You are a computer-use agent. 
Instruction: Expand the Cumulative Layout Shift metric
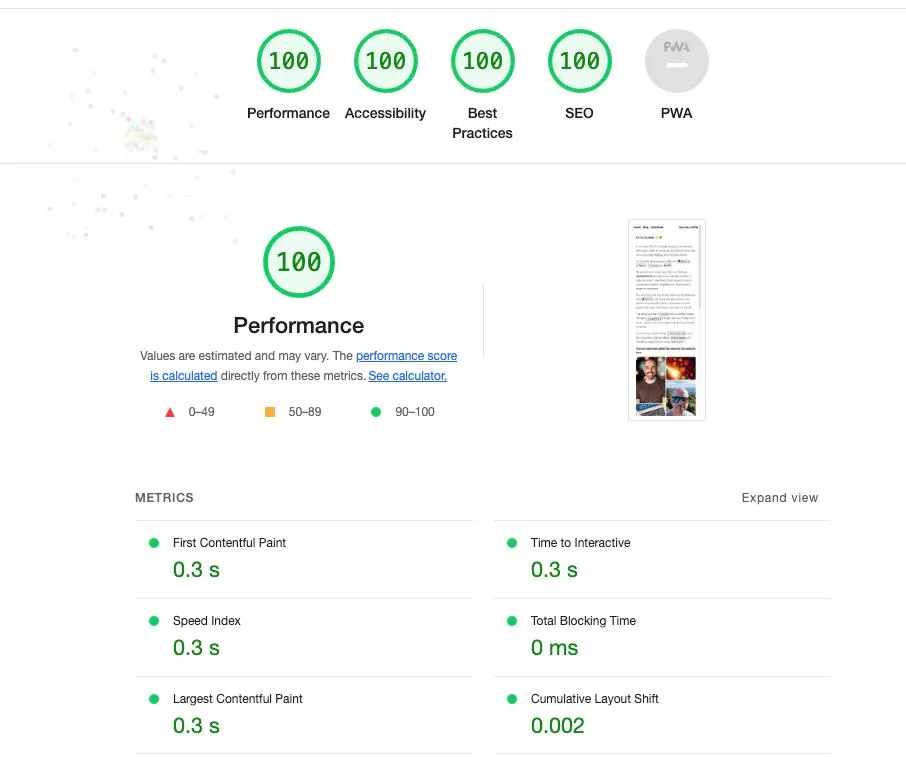click(x=594, y=699)
